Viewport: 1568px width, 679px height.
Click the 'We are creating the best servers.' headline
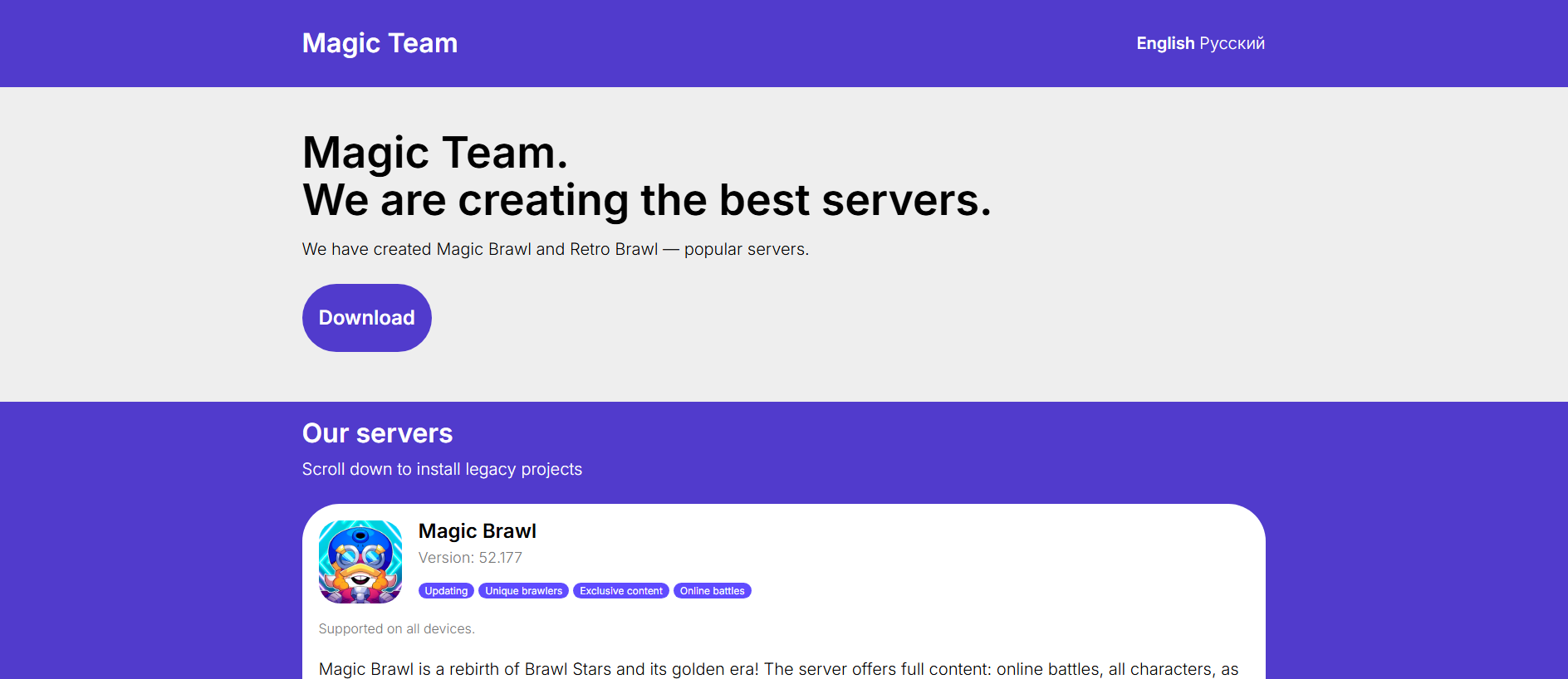pyautogui.click(x=647, y=200)
